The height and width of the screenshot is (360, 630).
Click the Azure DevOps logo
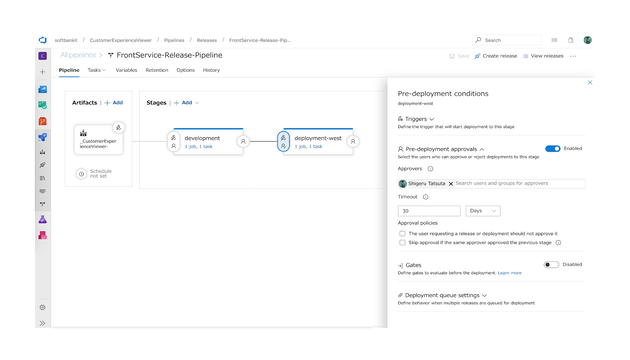(x=43, y=40)
